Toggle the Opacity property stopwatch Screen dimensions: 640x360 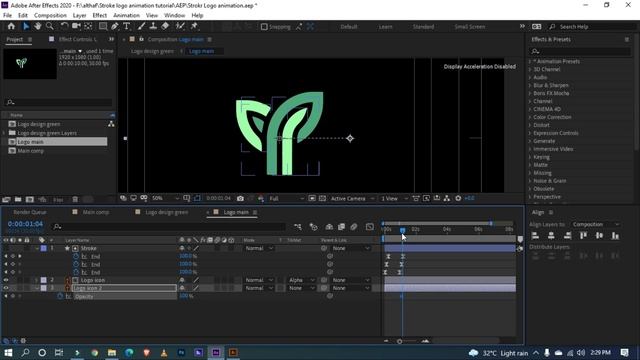tap(60, 296)
